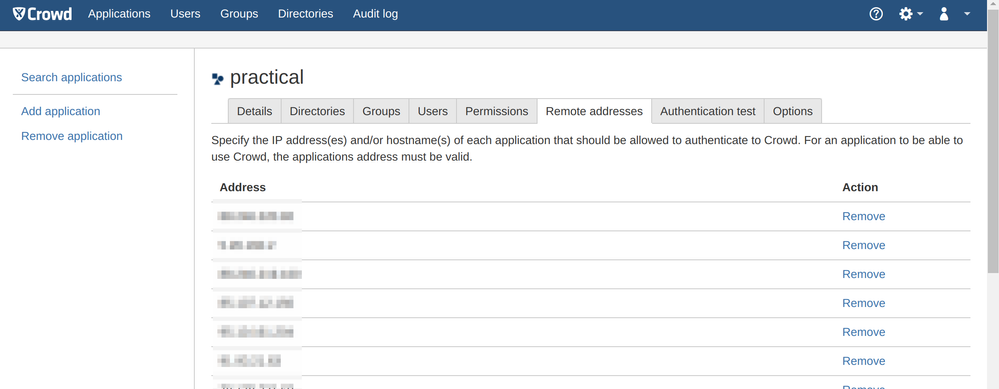Viewport: 999px width, 389px height.
Task: Open the Applications menu in top bar
Action: [119, 14]
